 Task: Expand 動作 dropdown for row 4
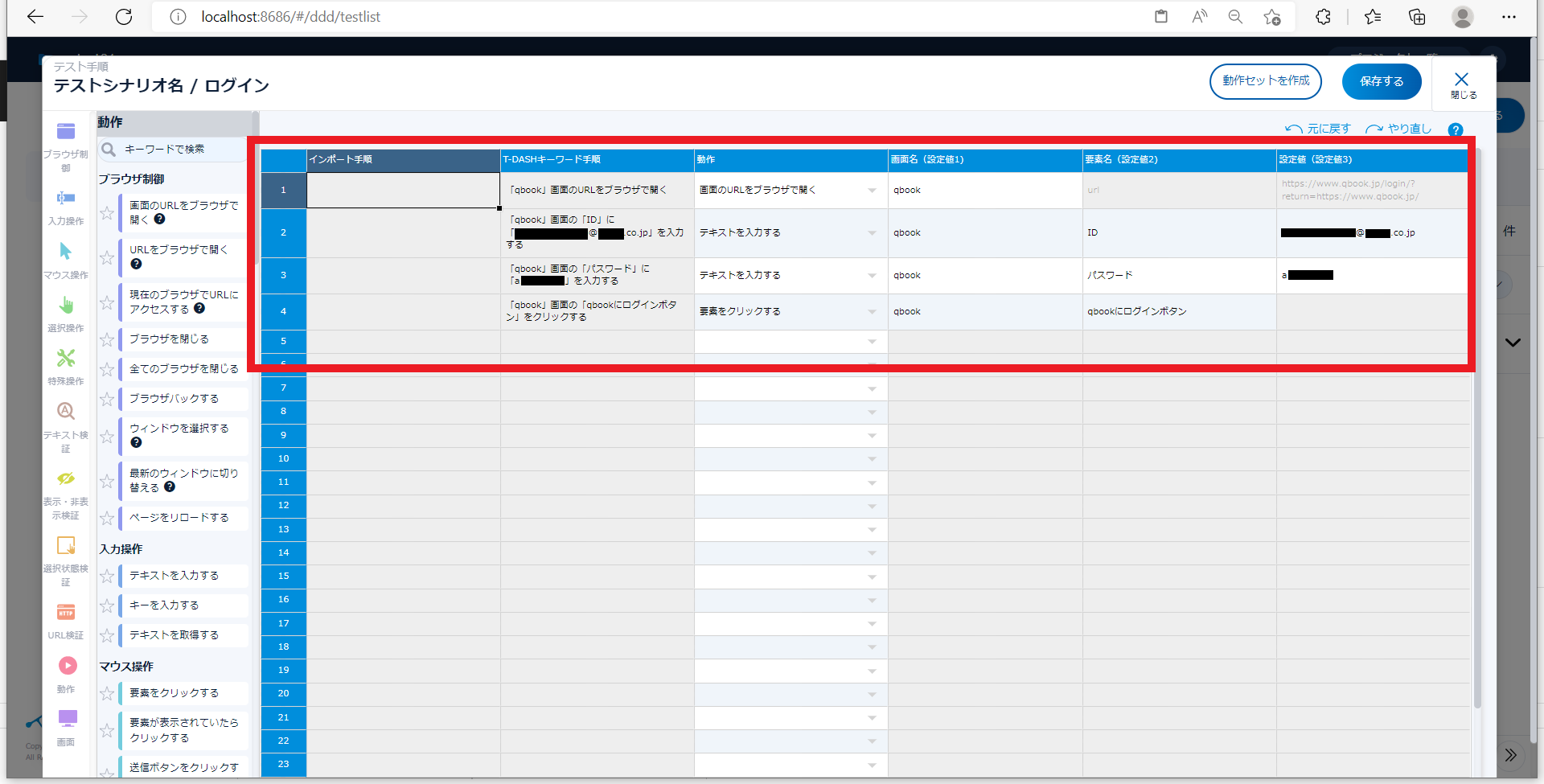coord(872,312)
